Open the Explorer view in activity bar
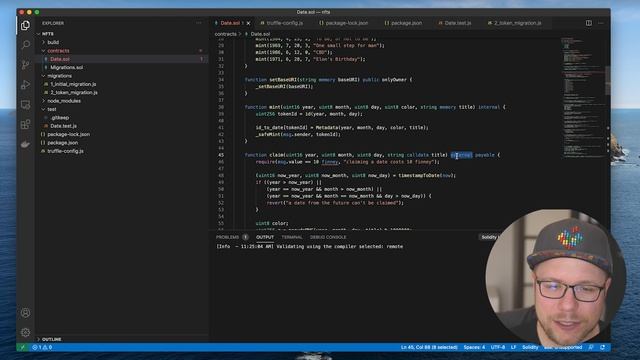 coord(25,25)
